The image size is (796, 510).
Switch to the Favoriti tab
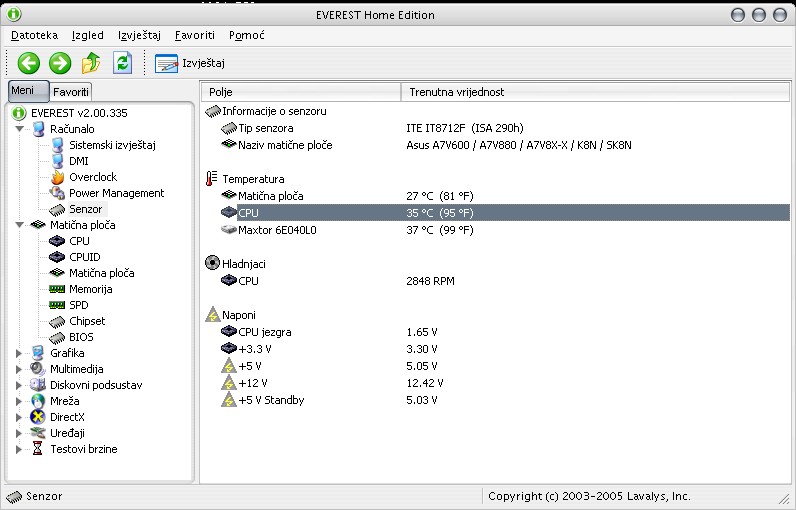71,91
